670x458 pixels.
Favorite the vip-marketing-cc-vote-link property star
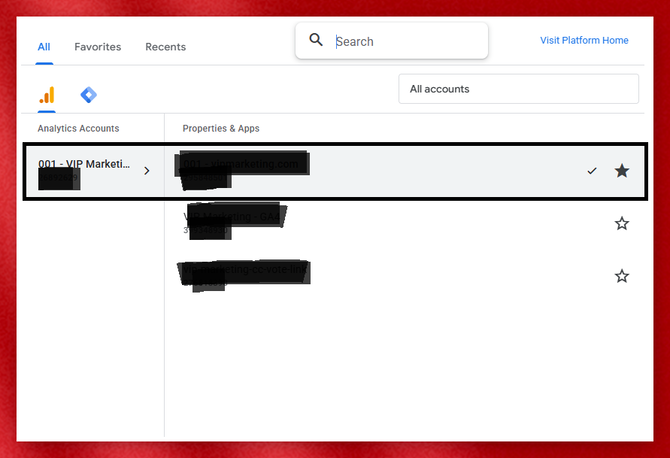[622, 276]
